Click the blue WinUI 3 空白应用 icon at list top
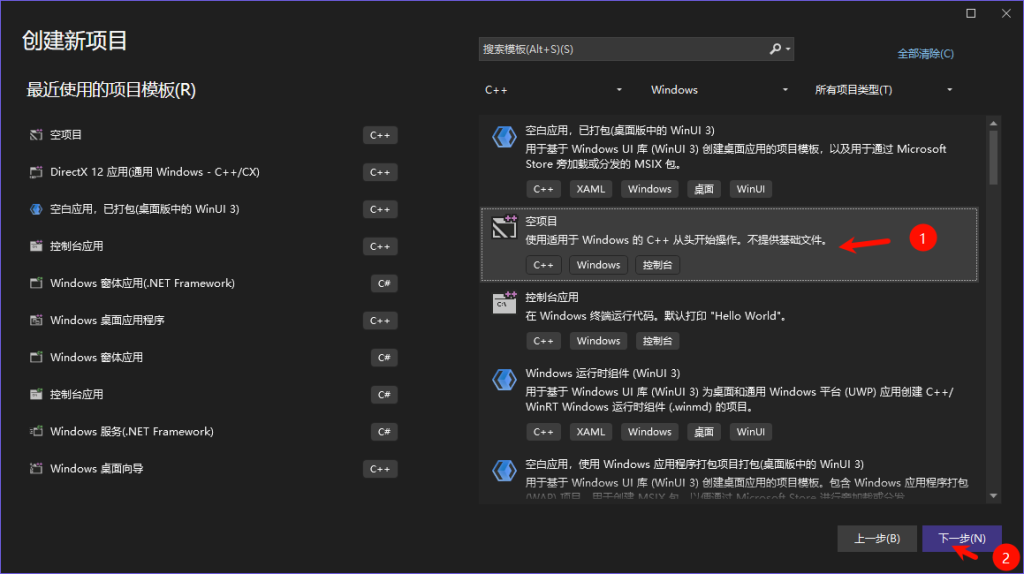This screenshot has width=1024, height=574. [x=504, y=138]
